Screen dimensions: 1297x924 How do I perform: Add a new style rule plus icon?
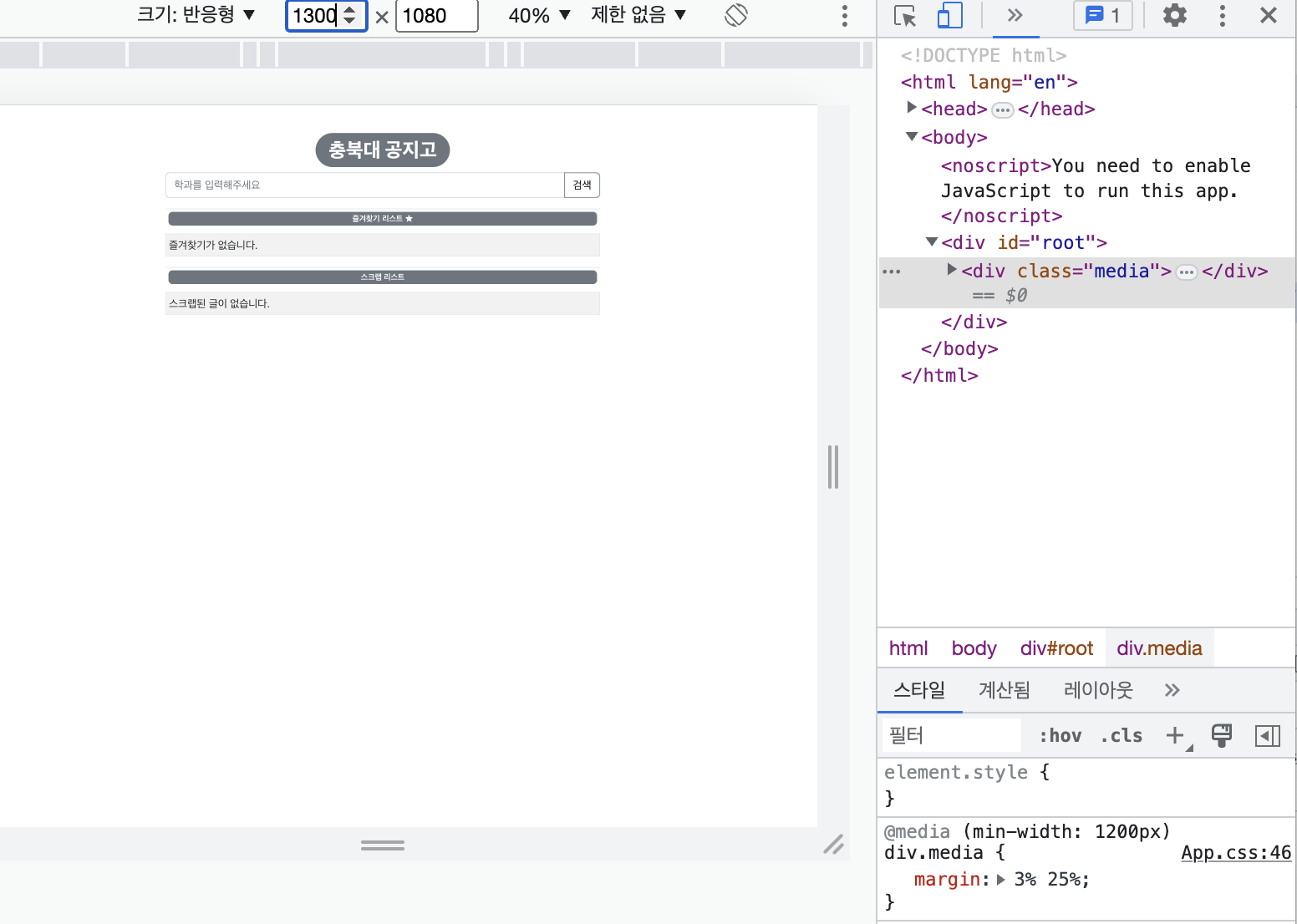pos(1177,735)
